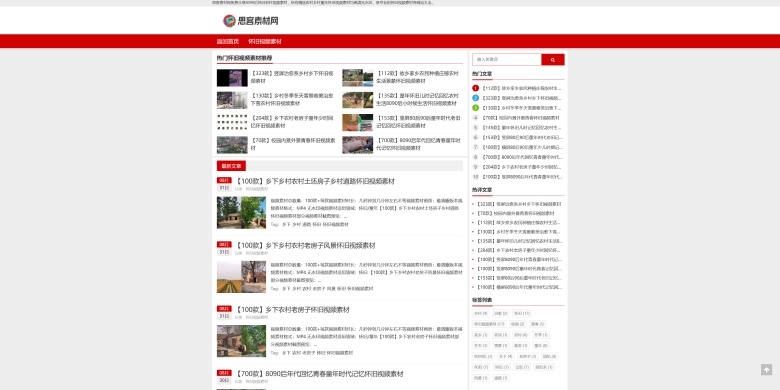Viewport: 780px width, 390px height.
Task: Open the 返回首页 navigation menu item
Action: pyautogui.click(x=228, y=41)
